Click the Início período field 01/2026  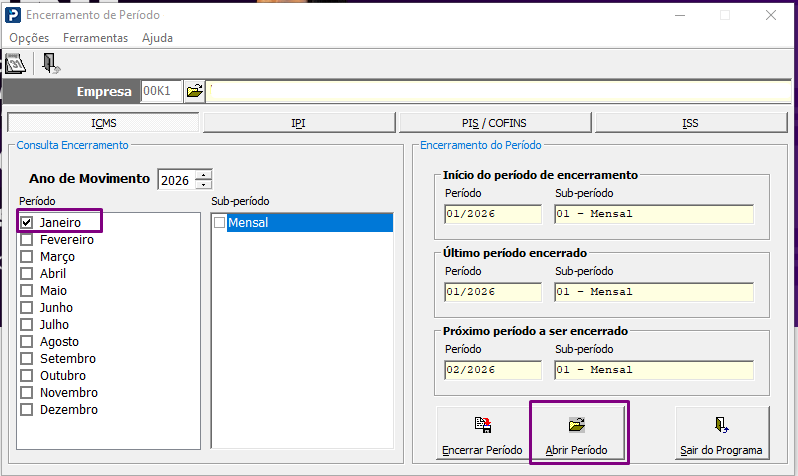click(493, 214)
